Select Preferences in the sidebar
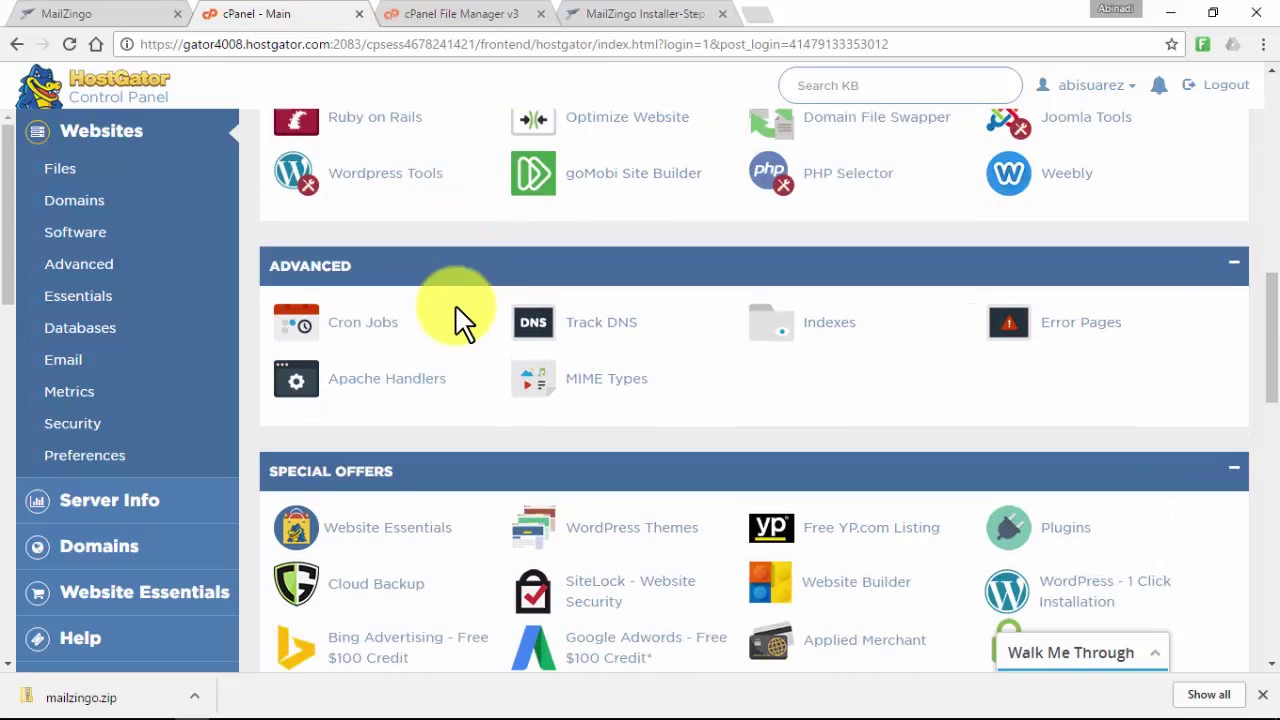Screen dimensions: 1280x720 coord(85,456)
